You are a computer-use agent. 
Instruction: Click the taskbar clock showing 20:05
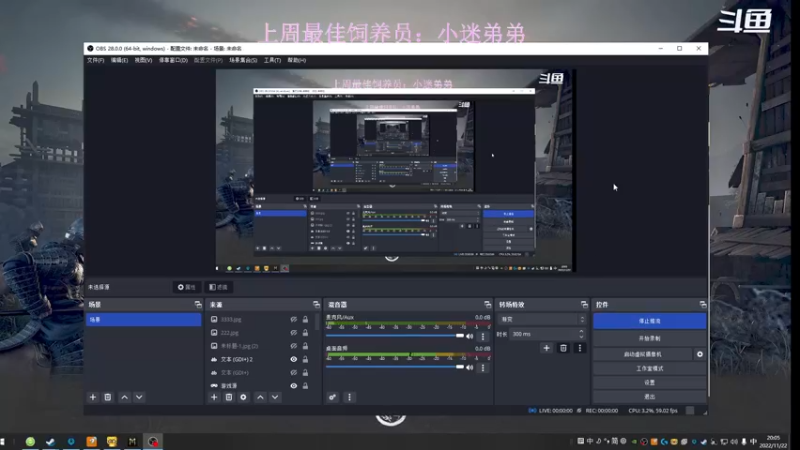(773, 441)
